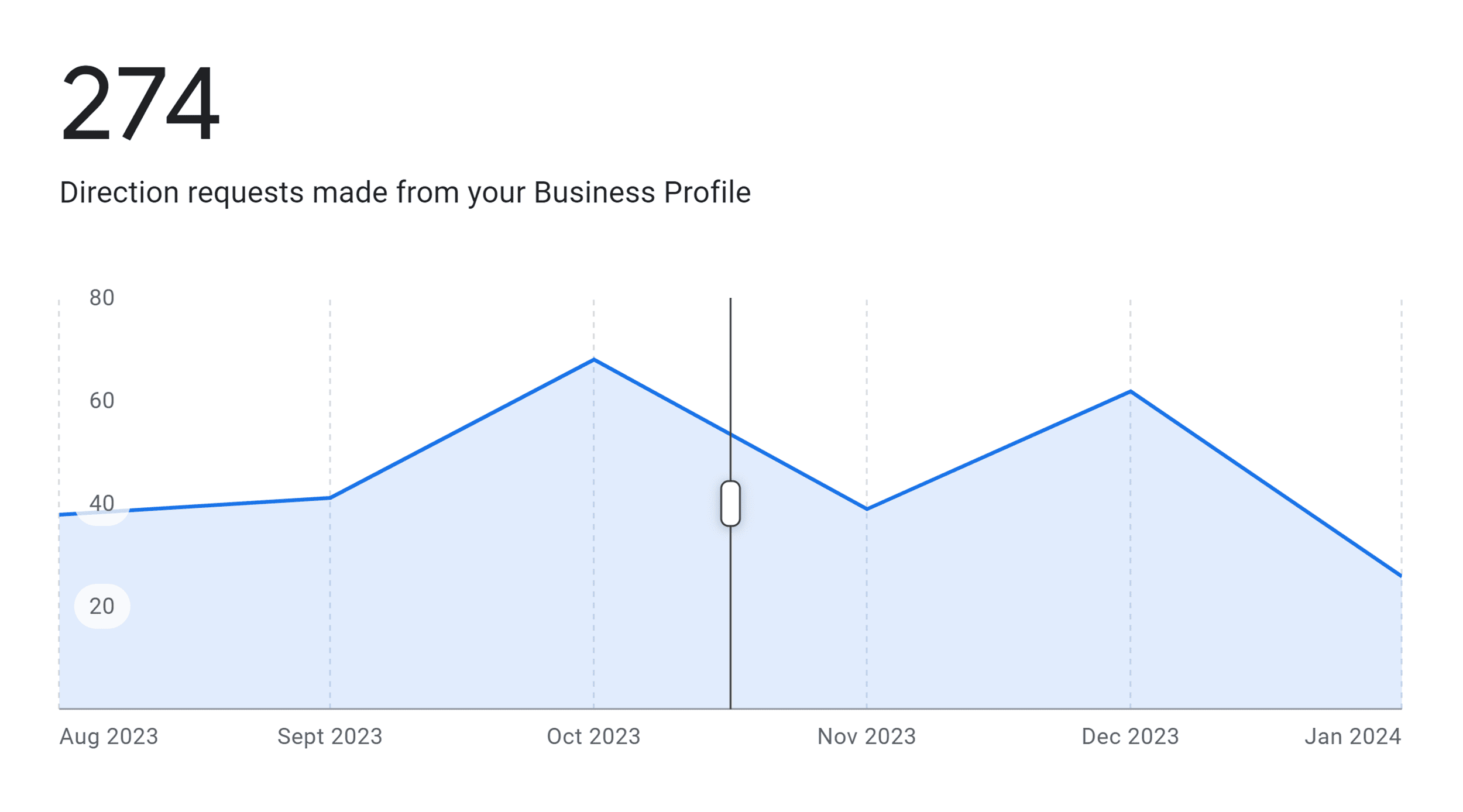The height and width of the screenshot is (812, 1463).
Task: Click the Jan 2024 end of the blue line
Action: [x=1400, y=575]
